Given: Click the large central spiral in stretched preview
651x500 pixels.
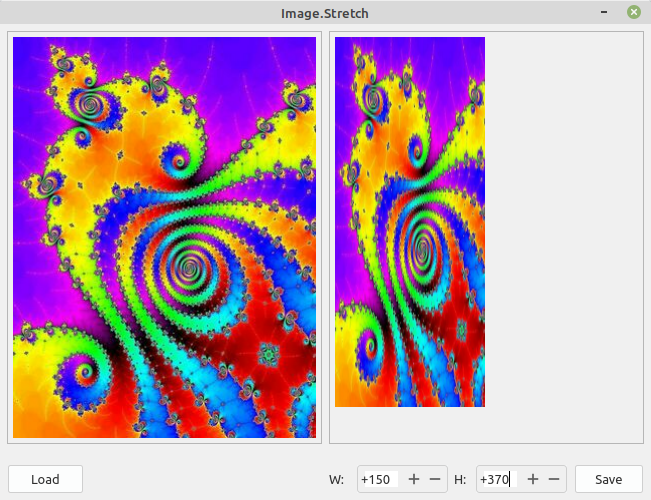Looking at the screenshot, I should [x=423, y=245].
